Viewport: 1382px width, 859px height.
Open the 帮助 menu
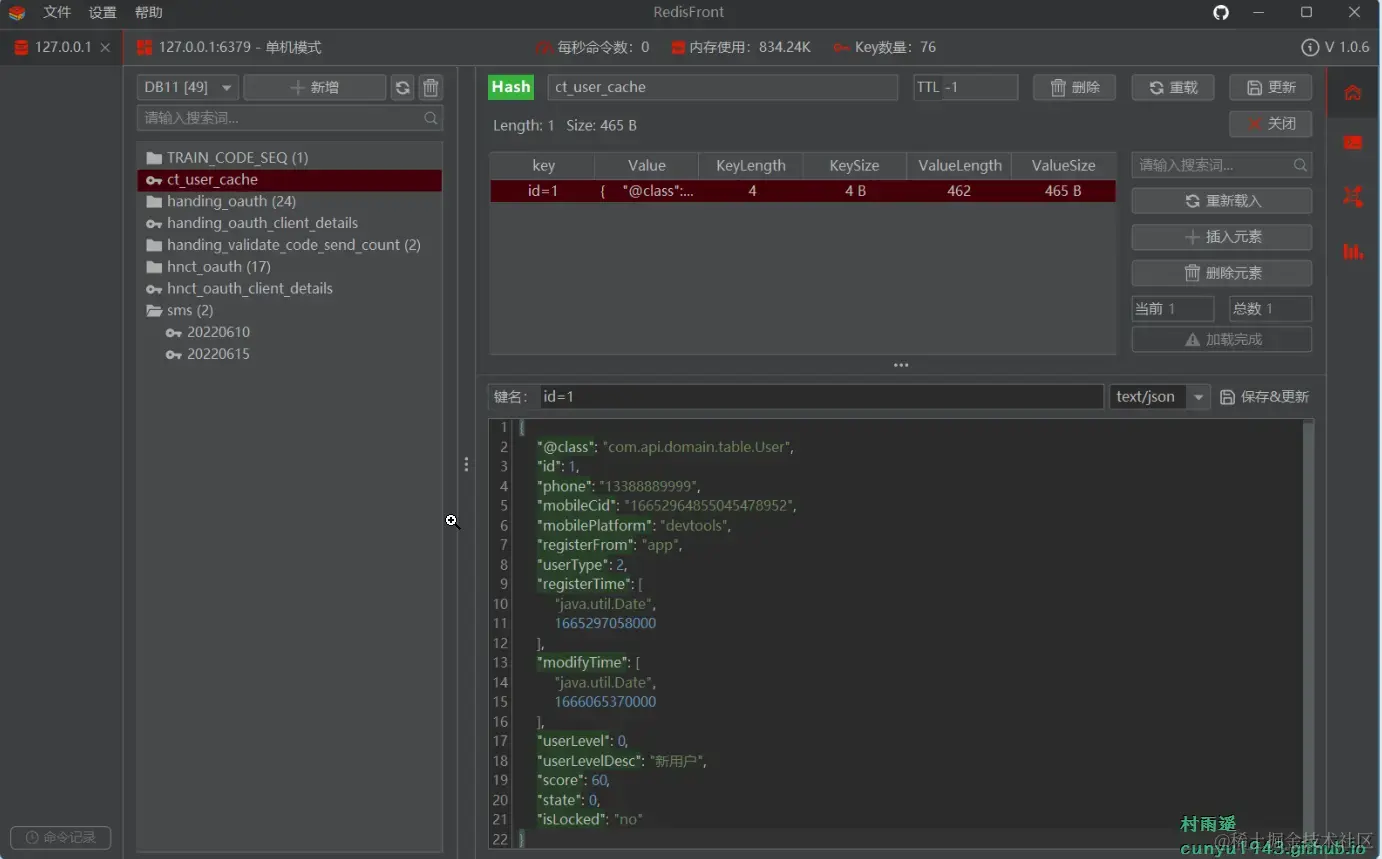click(x=149, y=12)
